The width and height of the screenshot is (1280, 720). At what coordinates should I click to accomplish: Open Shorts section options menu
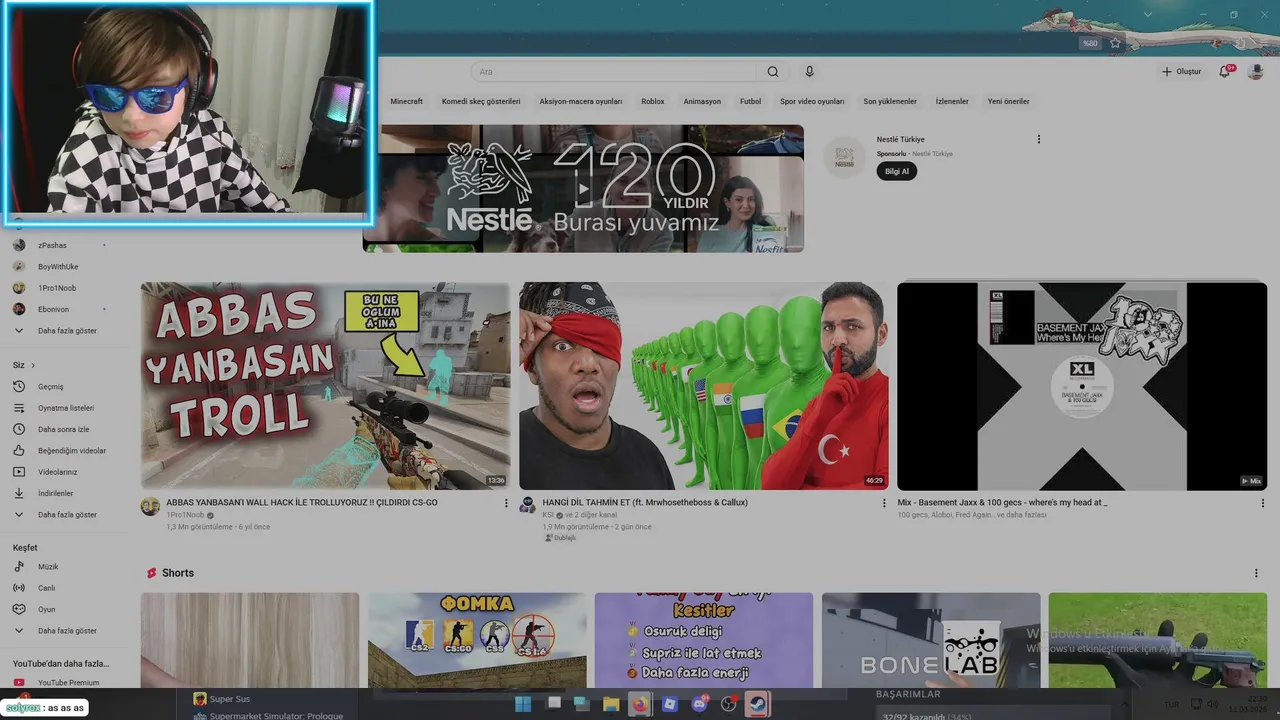tap(1256, 573)
